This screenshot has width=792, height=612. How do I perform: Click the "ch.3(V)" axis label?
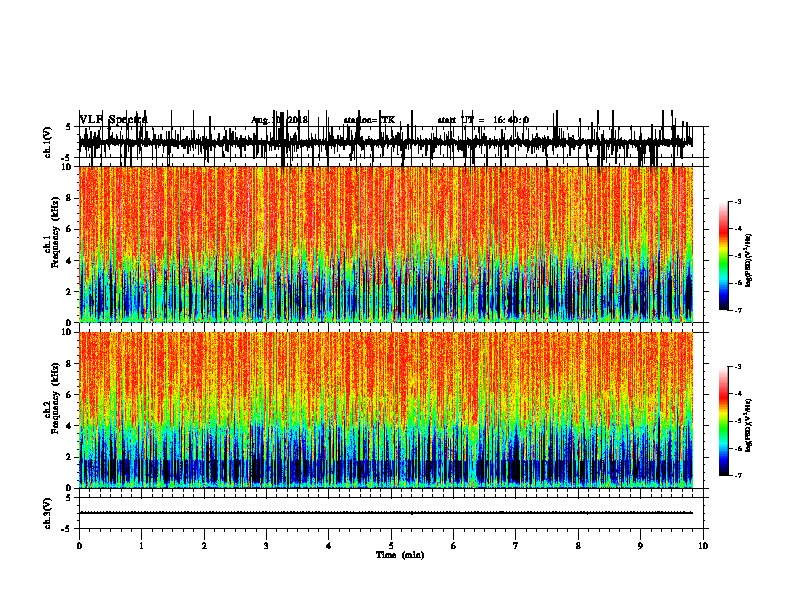coord(48,513)
